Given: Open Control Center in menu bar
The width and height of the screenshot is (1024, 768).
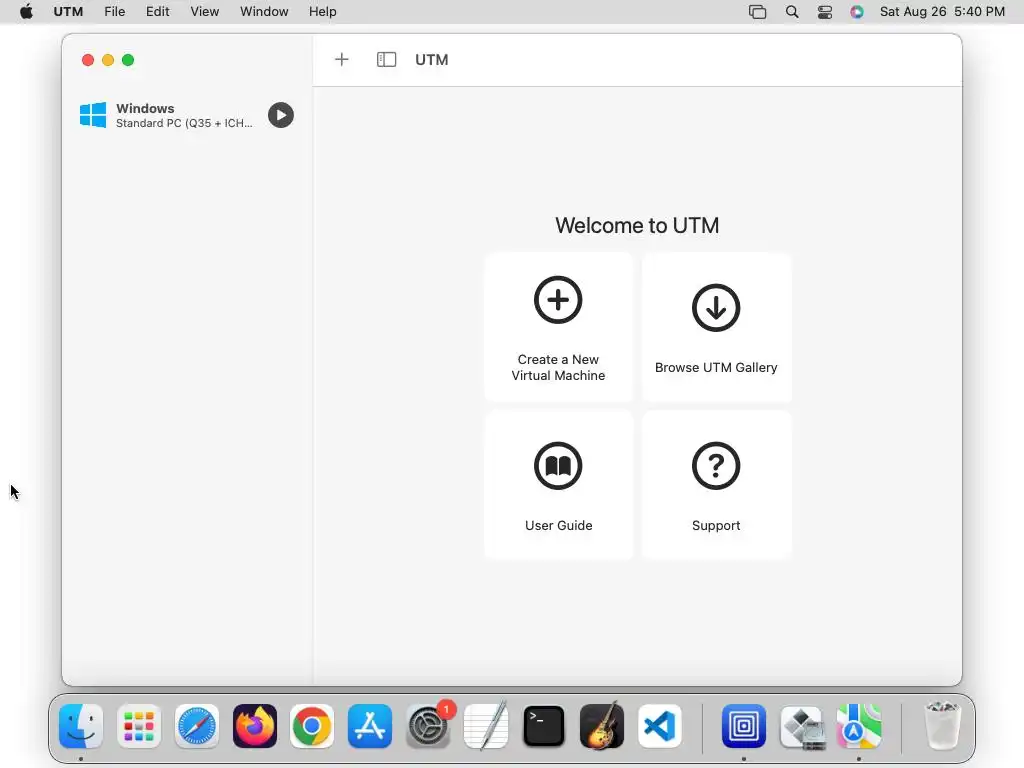Looking at the screenshot, I should 825,12.
